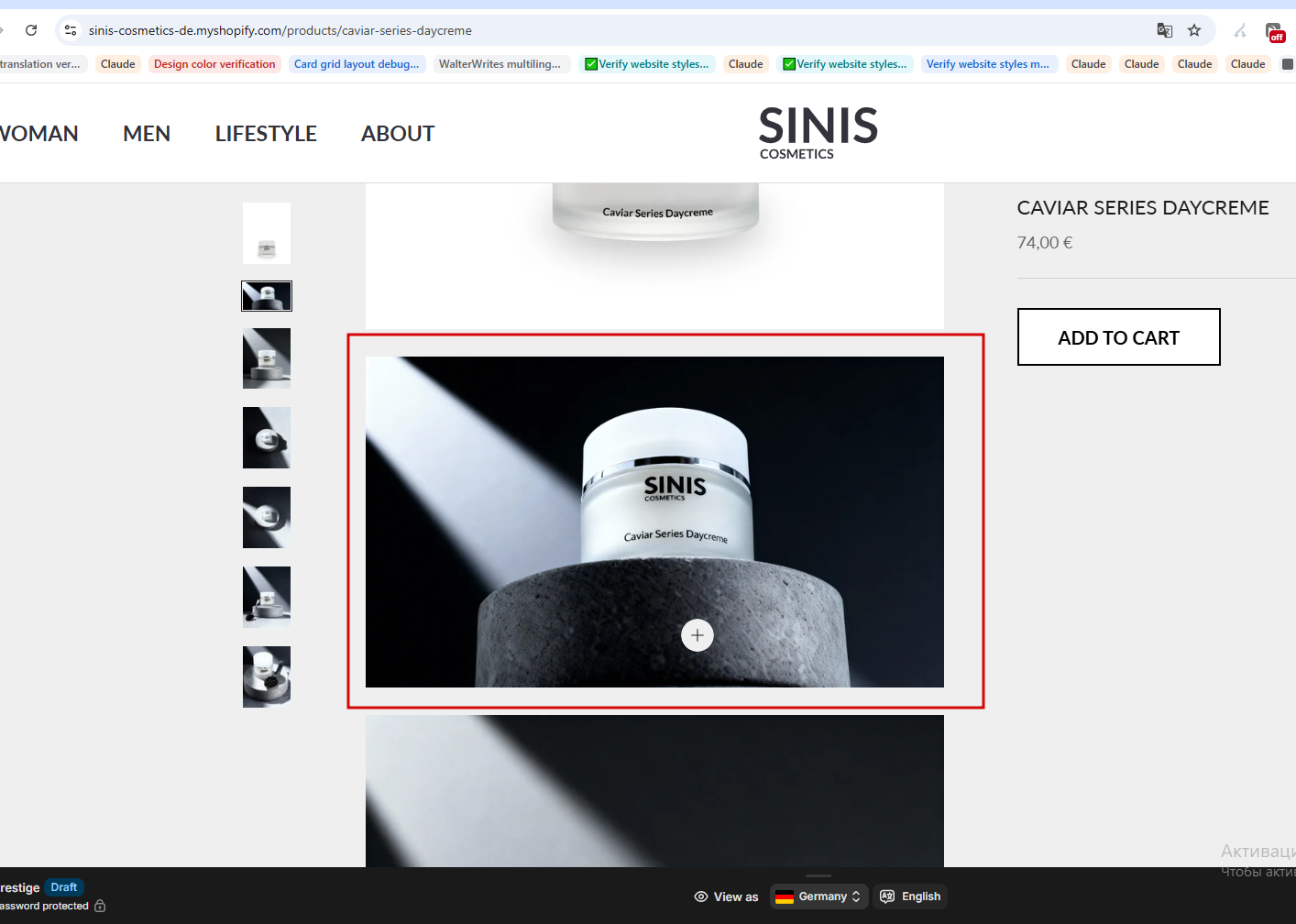The height and width of the screenshot is (924, 1296).
Task: Bookmark this page with the star icon
Action: (x=1194, y=30)
